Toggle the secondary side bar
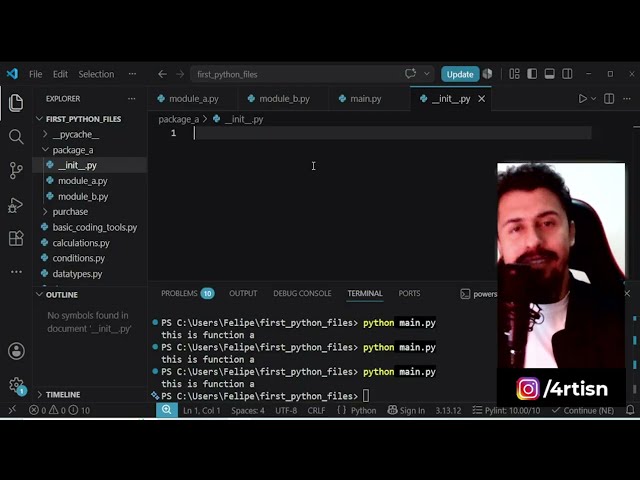 [567, 74]
